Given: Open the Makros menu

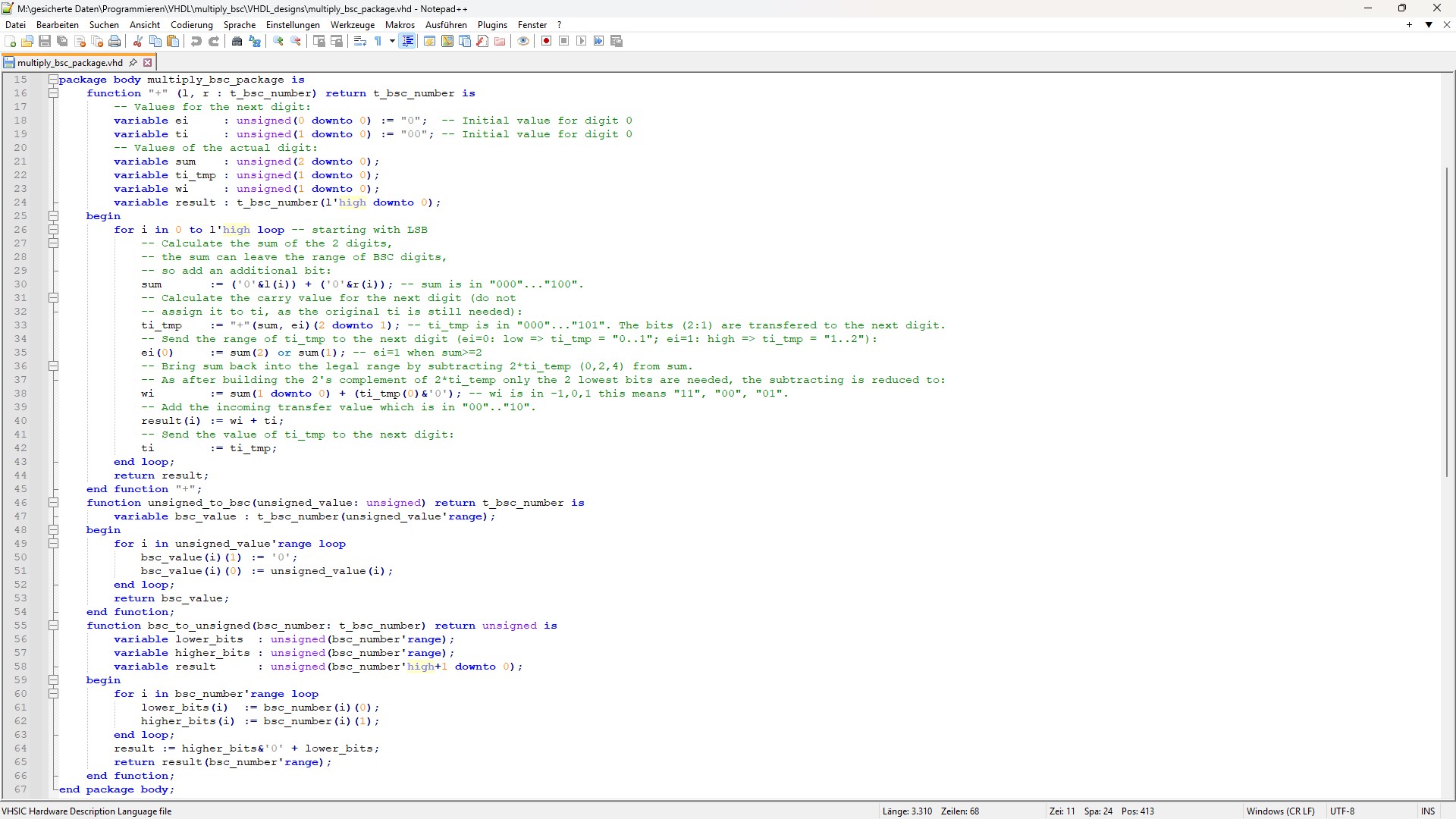Looking at the screenshot, I should pyautogui.click(x=400, y=25).
